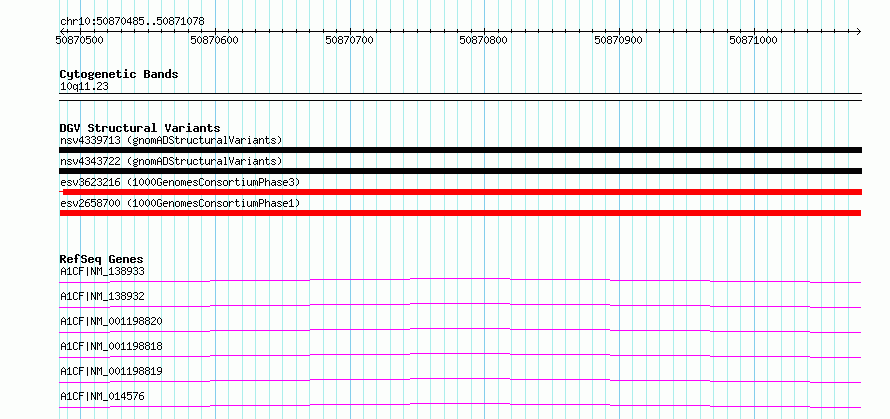Viewport: 890px width, 419px height.
Task: Open transcript A1CF|NM_001198818
Action: coord(111,346)
